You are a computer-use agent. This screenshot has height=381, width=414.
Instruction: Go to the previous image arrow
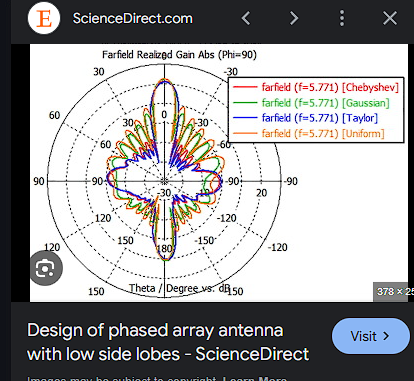coord(246,18)
